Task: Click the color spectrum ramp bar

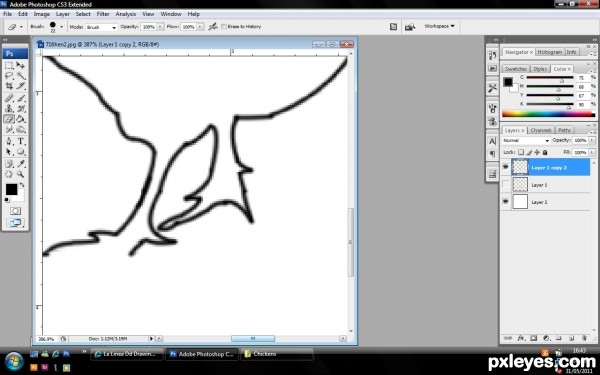Action: [x=548, y=114]
